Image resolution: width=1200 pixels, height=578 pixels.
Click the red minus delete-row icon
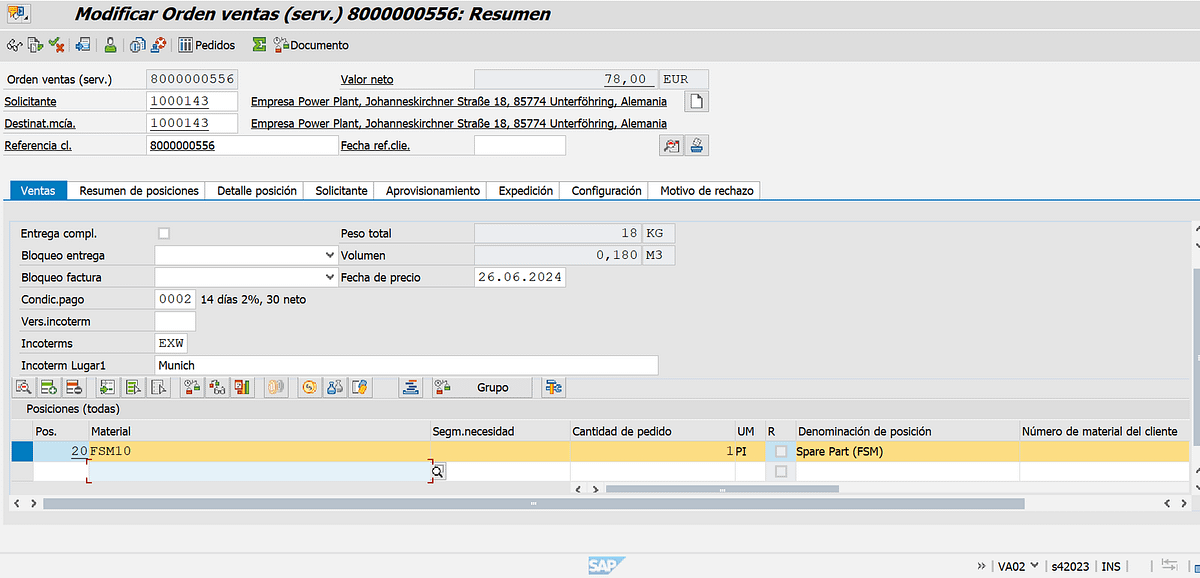tap(72, 387)
